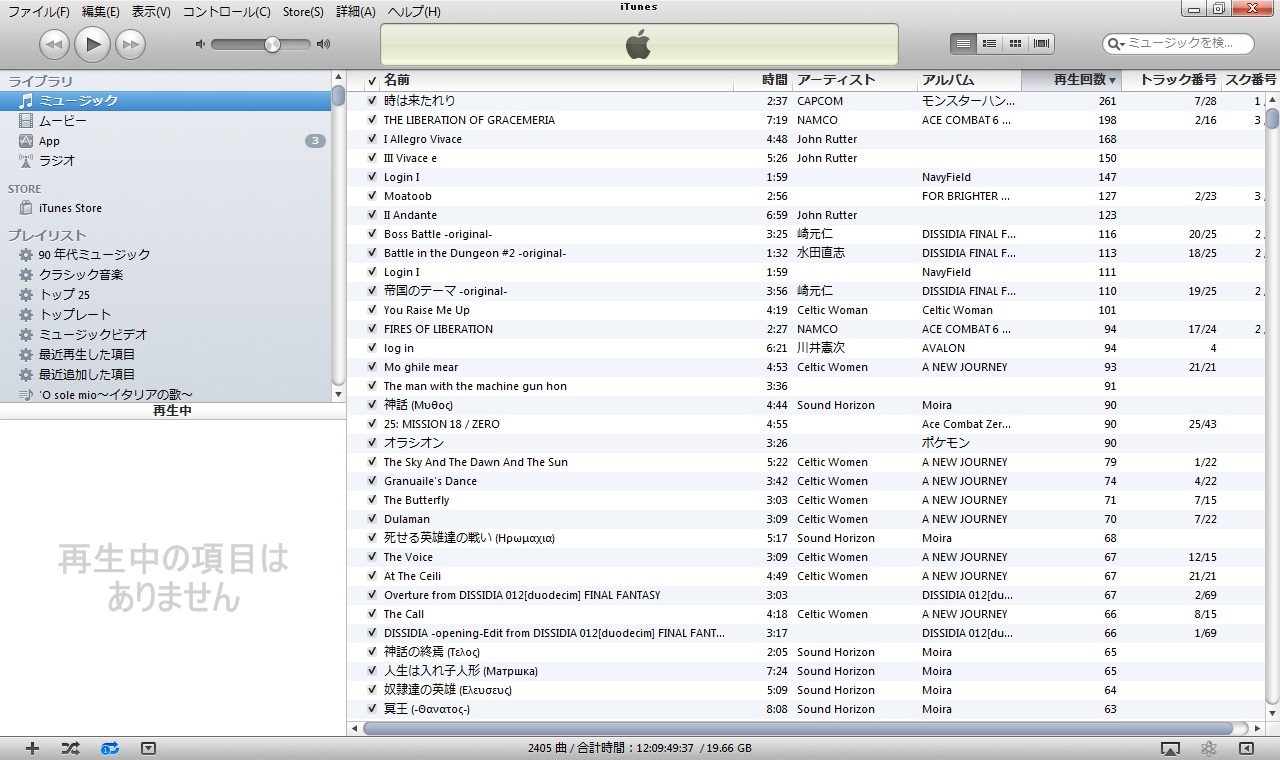Open 表示(V) menu
The height and width of the screenshot is (760, 1280).
click(151, 12)
